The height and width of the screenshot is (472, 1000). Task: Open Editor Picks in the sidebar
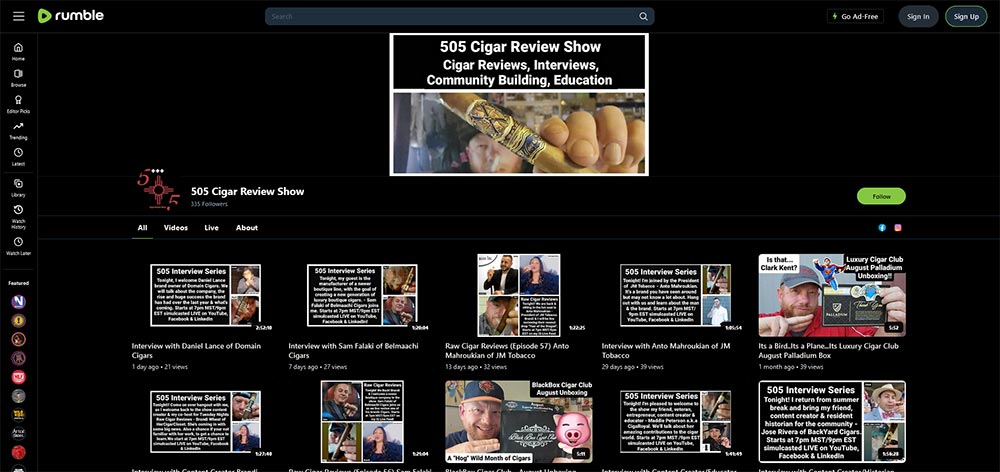coord(18,104)
